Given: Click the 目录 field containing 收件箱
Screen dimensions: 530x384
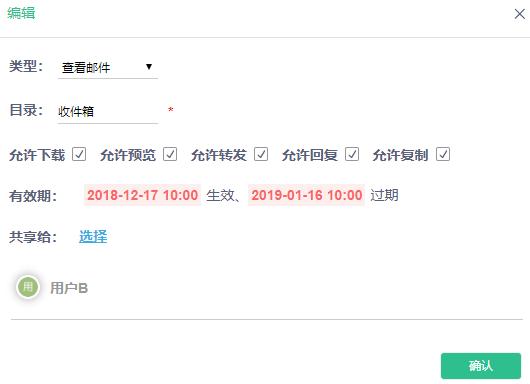Looking at the screenshot, I should [x=108, y=112].
